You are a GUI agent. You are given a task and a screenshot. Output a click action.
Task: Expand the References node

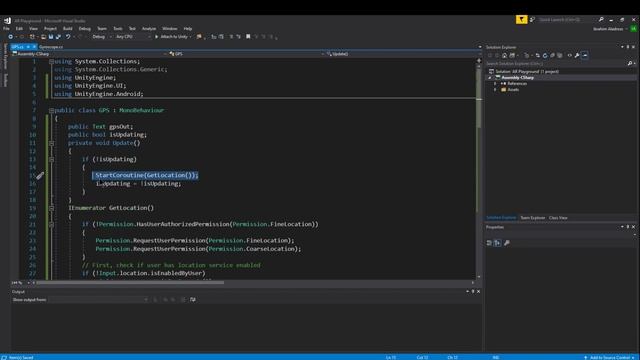point(496,84)
